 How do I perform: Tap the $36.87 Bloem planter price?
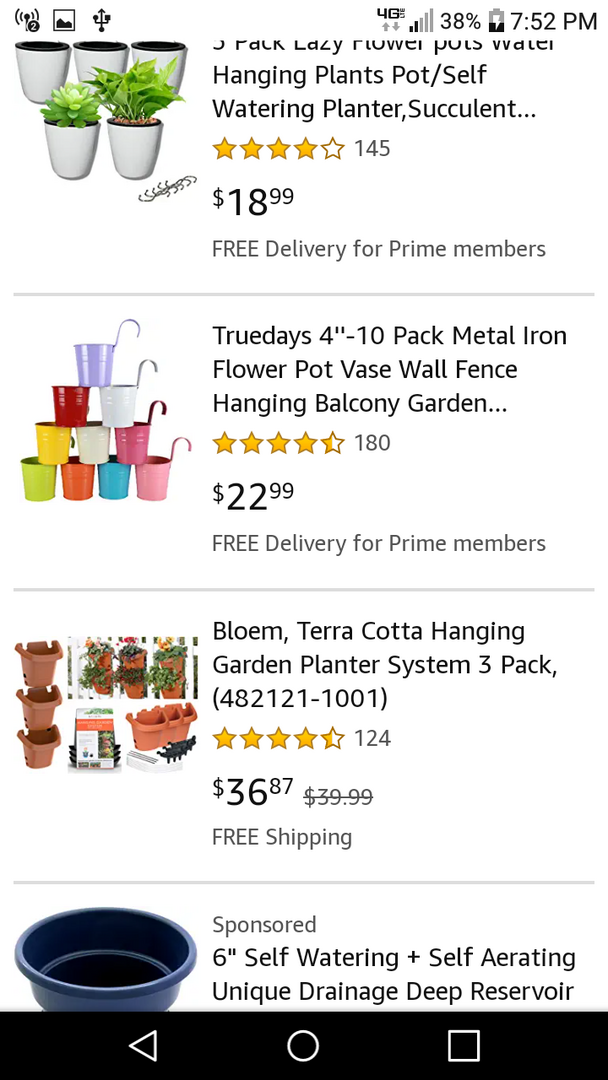(x=253, y=792)
